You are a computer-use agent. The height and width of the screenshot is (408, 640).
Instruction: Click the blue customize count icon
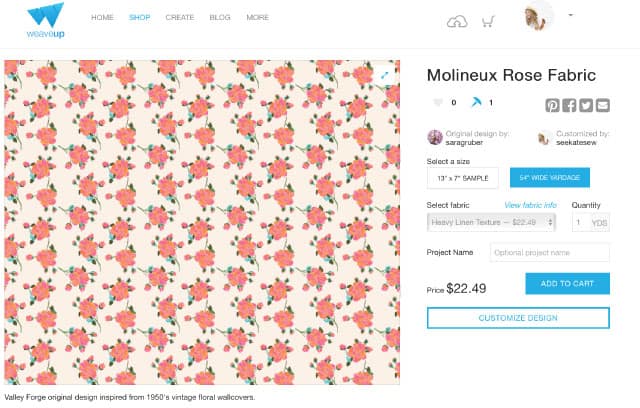click(476, 102)
